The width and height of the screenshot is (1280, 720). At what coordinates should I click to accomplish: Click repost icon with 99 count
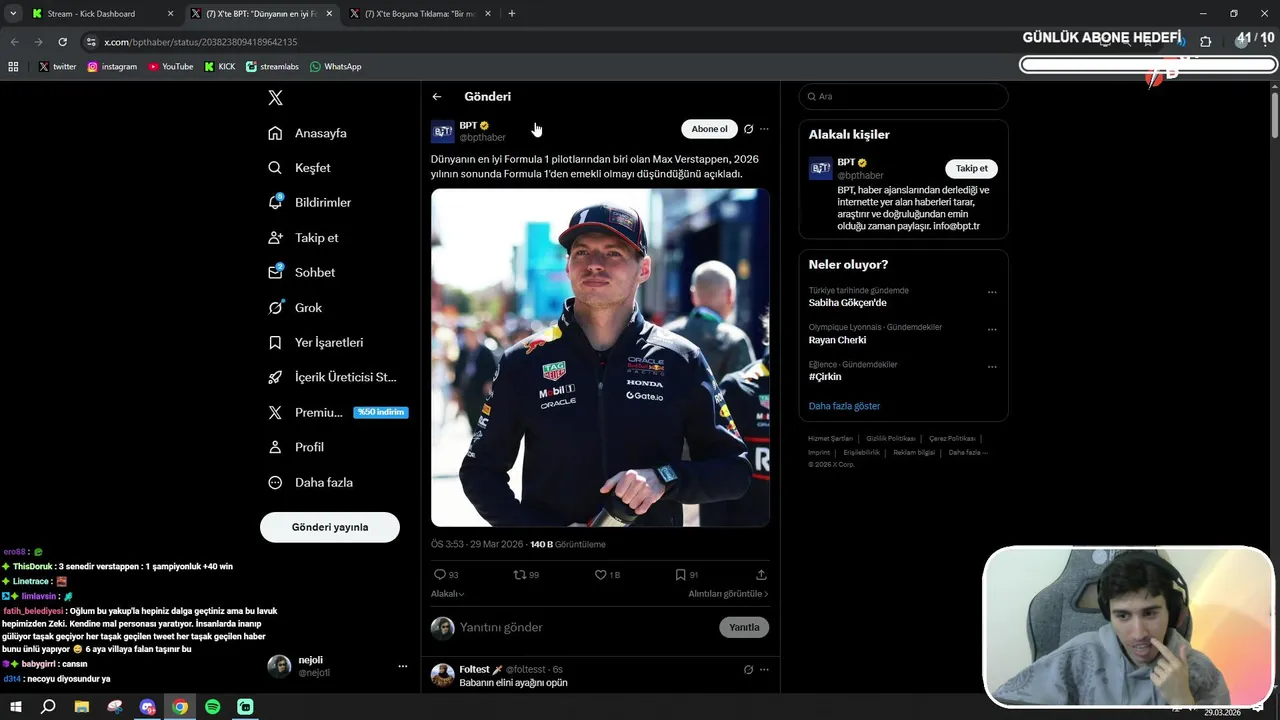526,575
